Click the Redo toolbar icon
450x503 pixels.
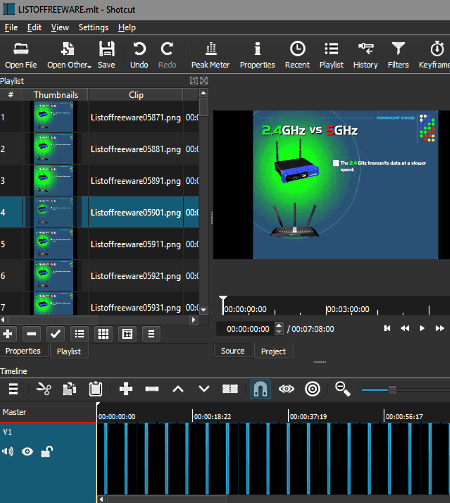click(x=167, y=55)
